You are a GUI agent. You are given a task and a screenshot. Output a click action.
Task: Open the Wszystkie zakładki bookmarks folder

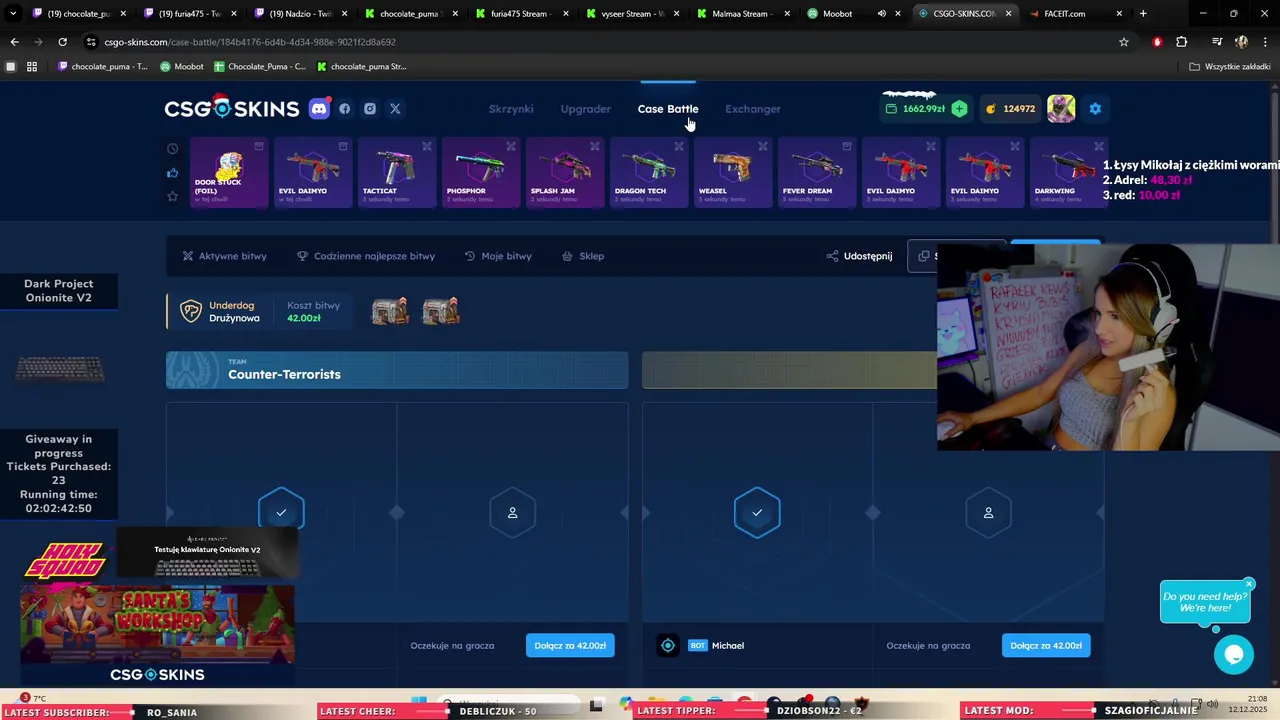point(1230,67)
